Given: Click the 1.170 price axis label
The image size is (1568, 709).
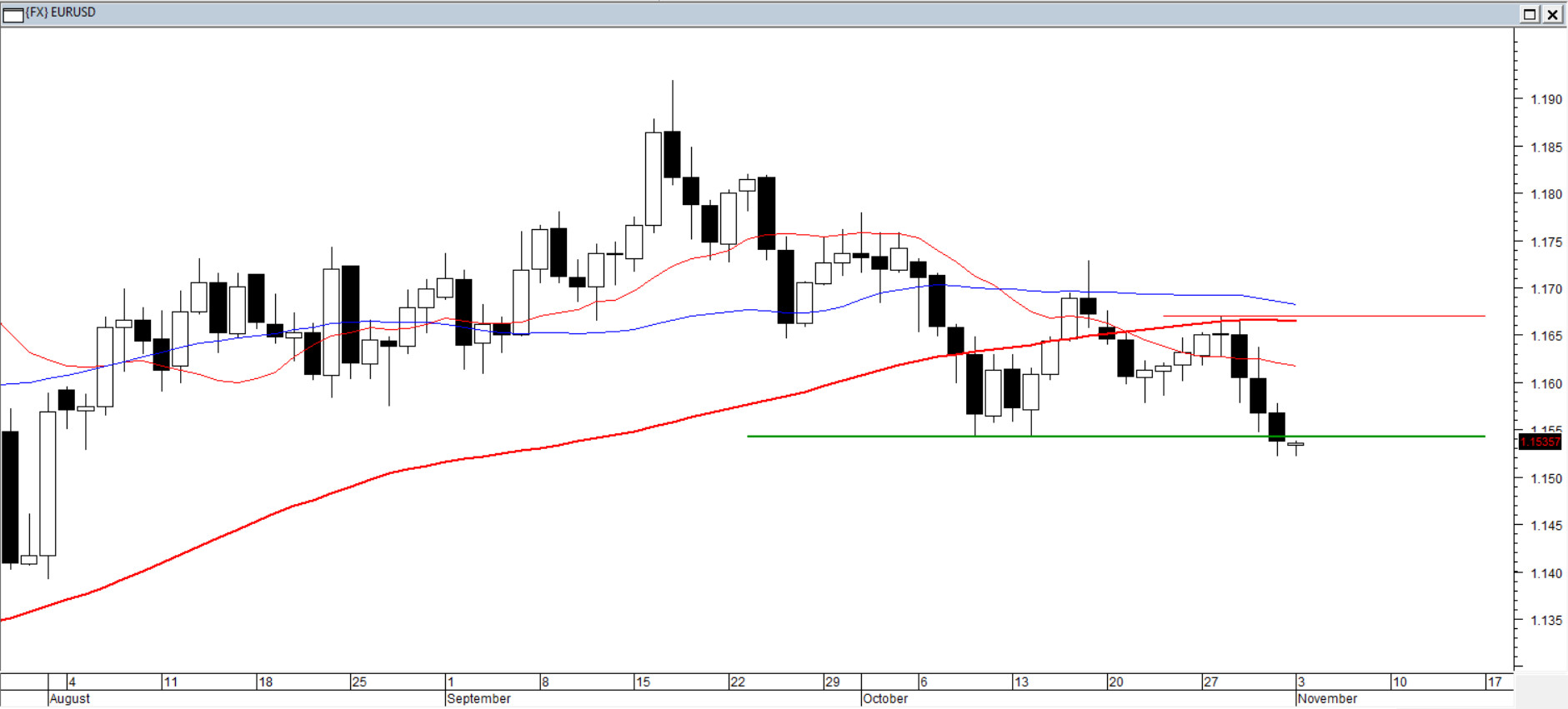Looking at the screenshot, I should click(1545, 289).
